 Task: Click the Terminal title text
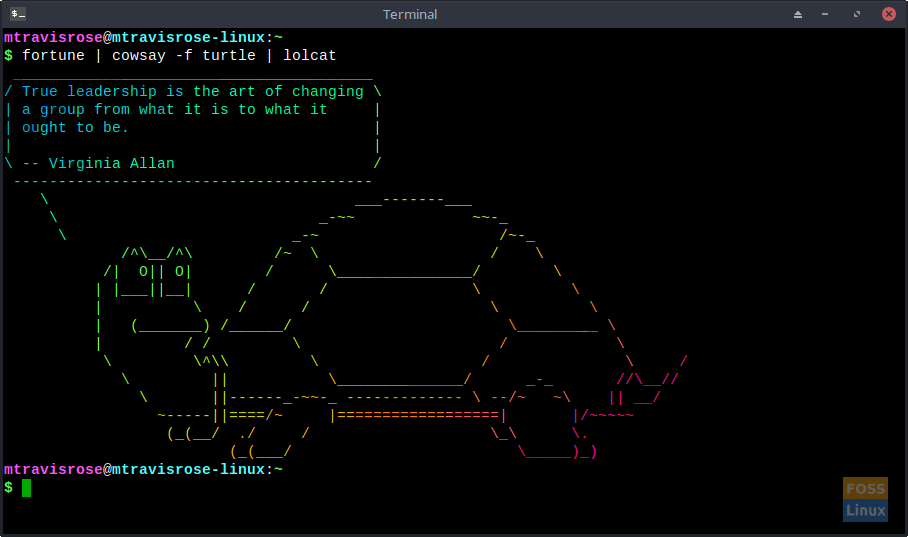click(410, 14)
